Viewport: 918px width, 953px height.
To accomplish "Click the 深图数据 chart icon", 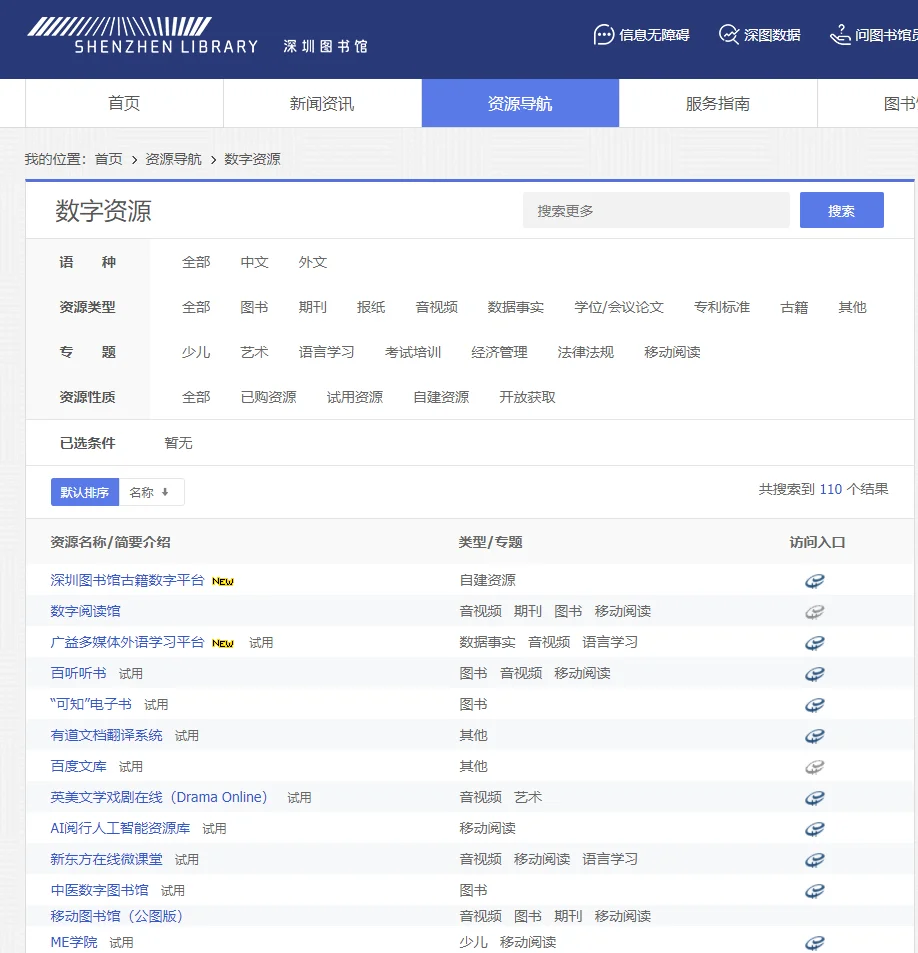I will point(728,35).
